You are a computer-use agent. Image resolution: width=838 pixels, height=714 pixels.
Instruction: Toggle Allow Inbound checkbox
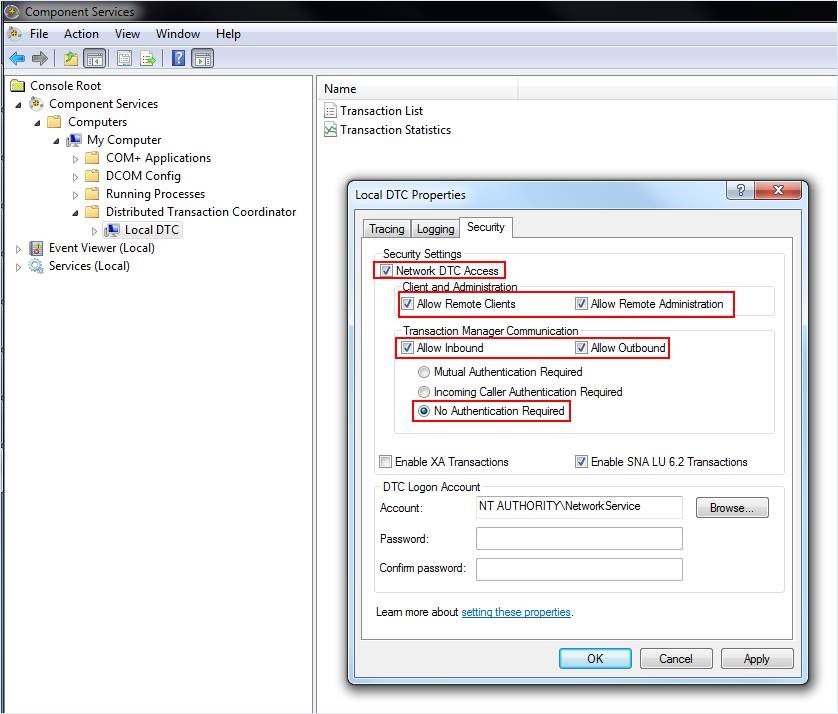(407, 347)
